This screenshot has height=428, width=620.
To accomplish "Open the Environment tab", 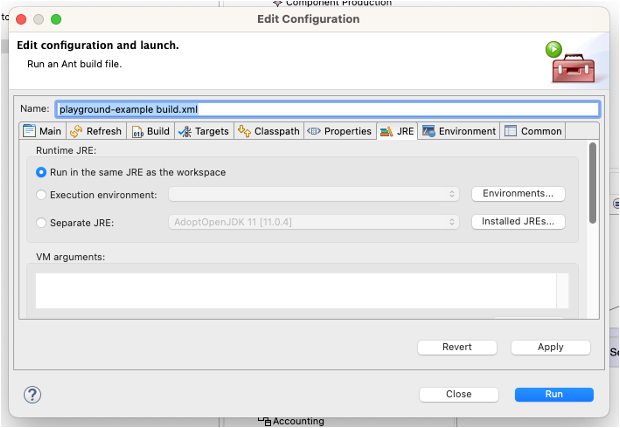I will click(x=459, y=131).
